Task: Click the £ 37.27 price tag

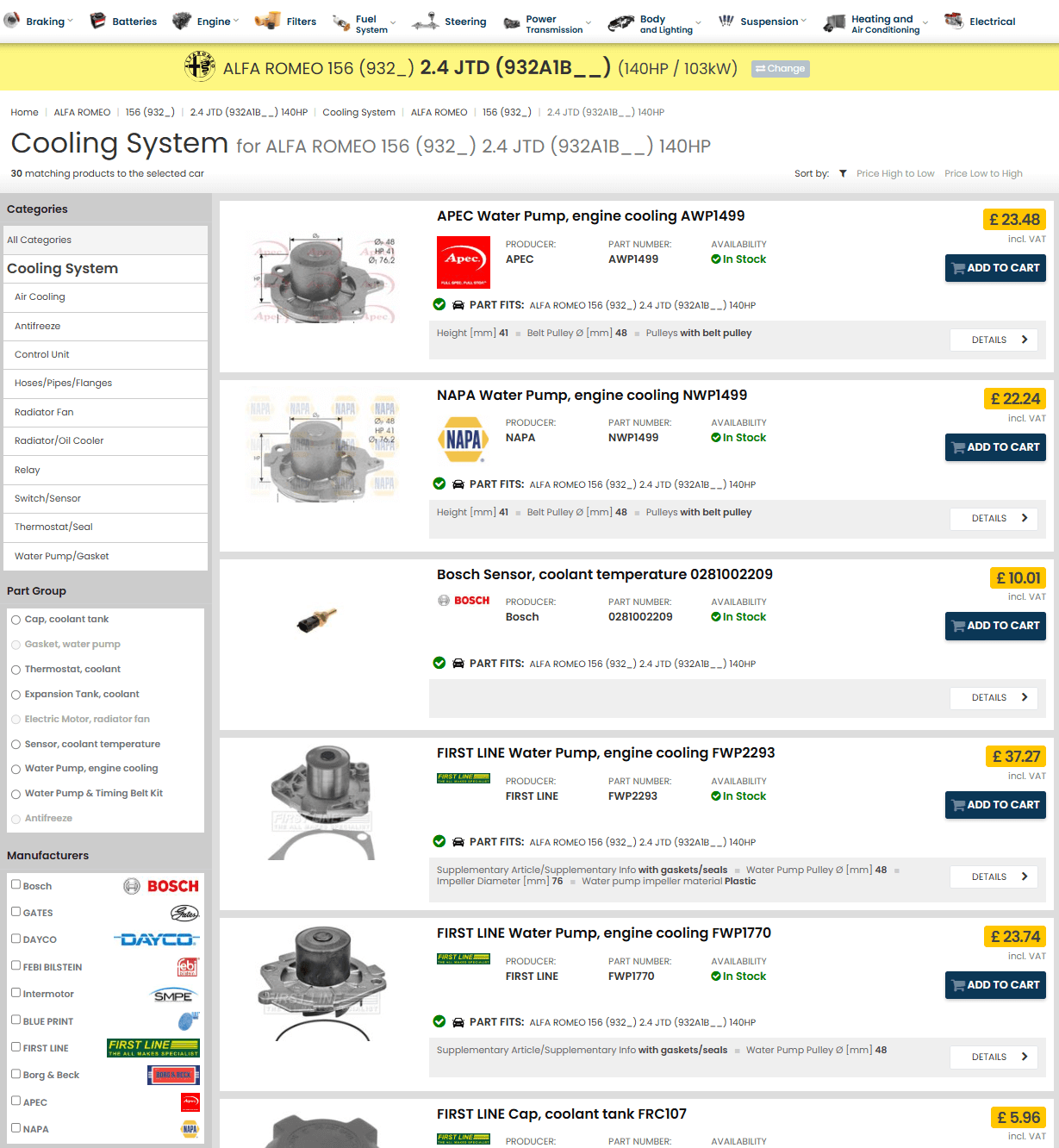Action: [1016, 757]
